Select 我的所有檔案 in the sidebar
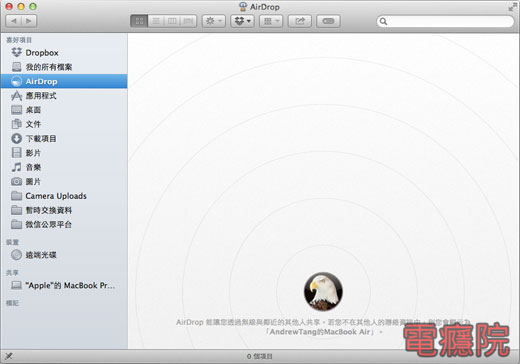This screenshot has width=520, height=364. [64, 67]
